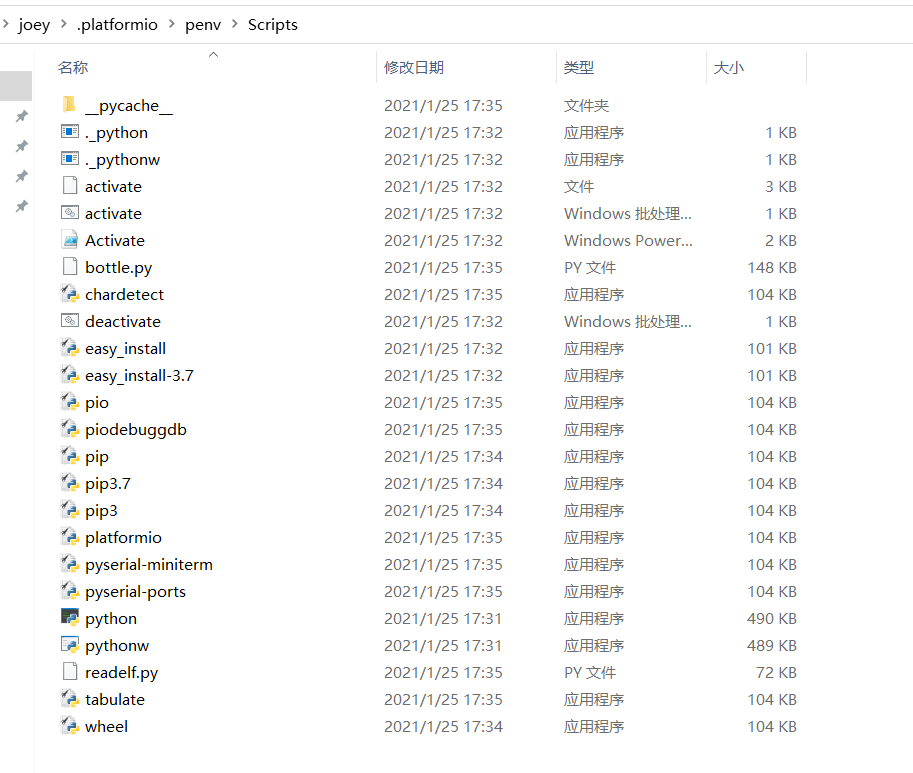Viewport: 913px width, 773px height.
Task: Click the pyserial-miniterm icon
Action: (x=69, y=563)
